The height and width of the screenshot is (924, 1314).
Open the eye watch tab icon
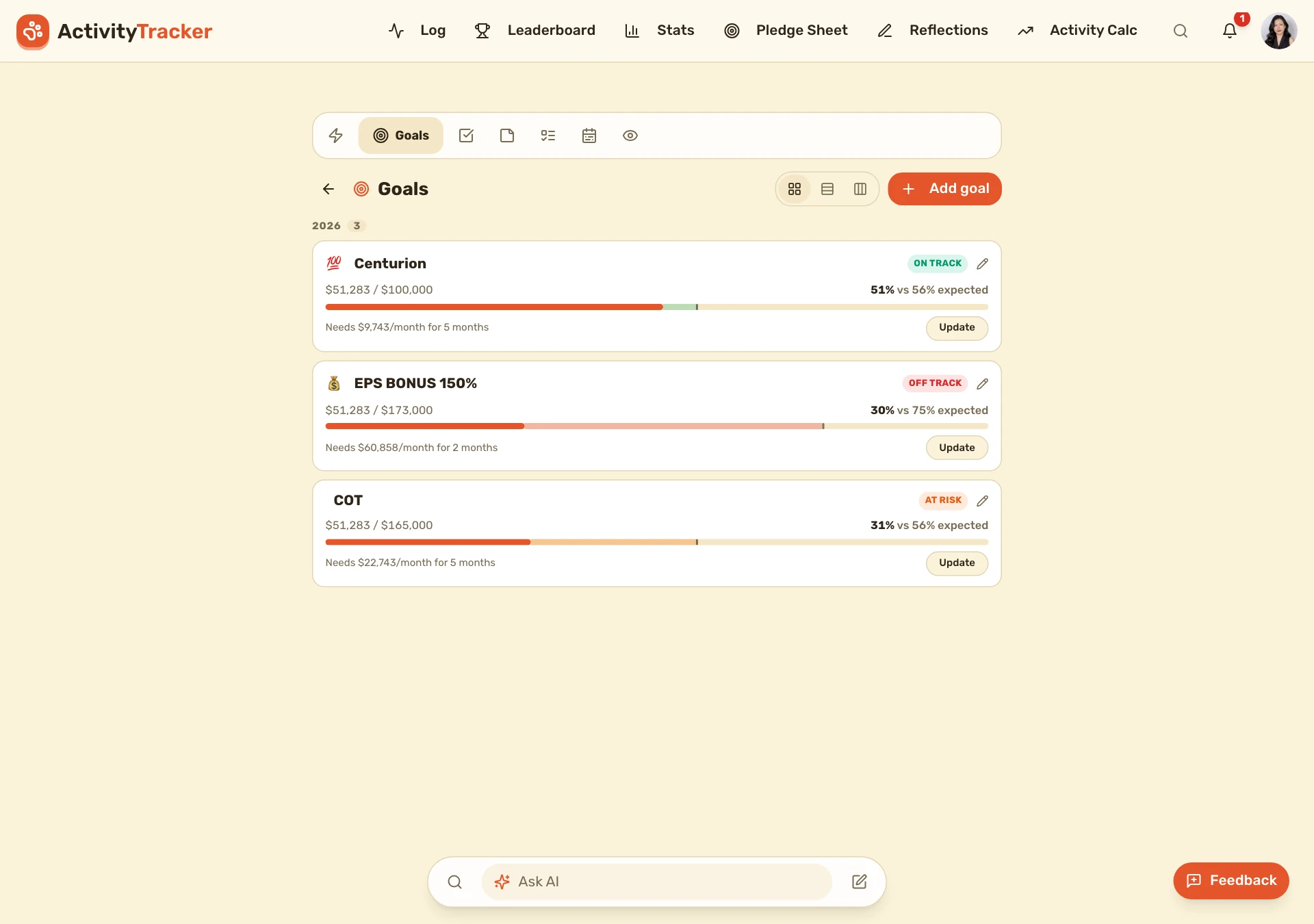[630, 136]
